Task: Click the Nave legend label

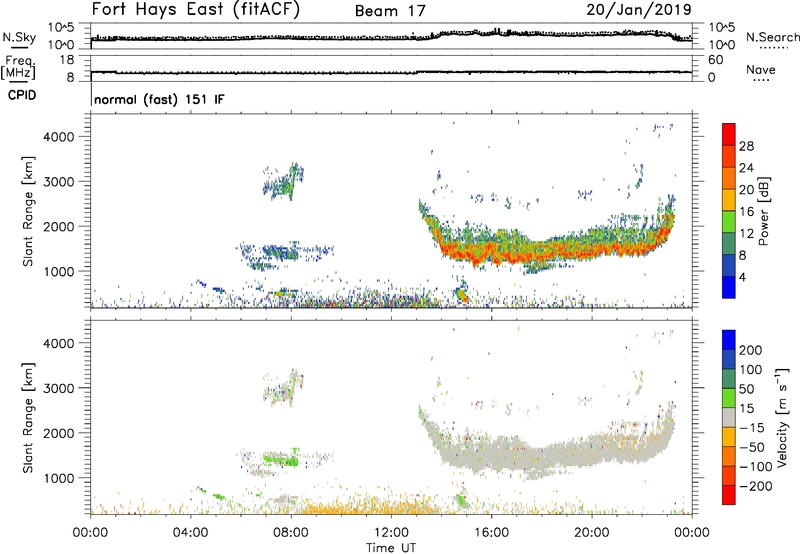Action: [x=761, y=69]
